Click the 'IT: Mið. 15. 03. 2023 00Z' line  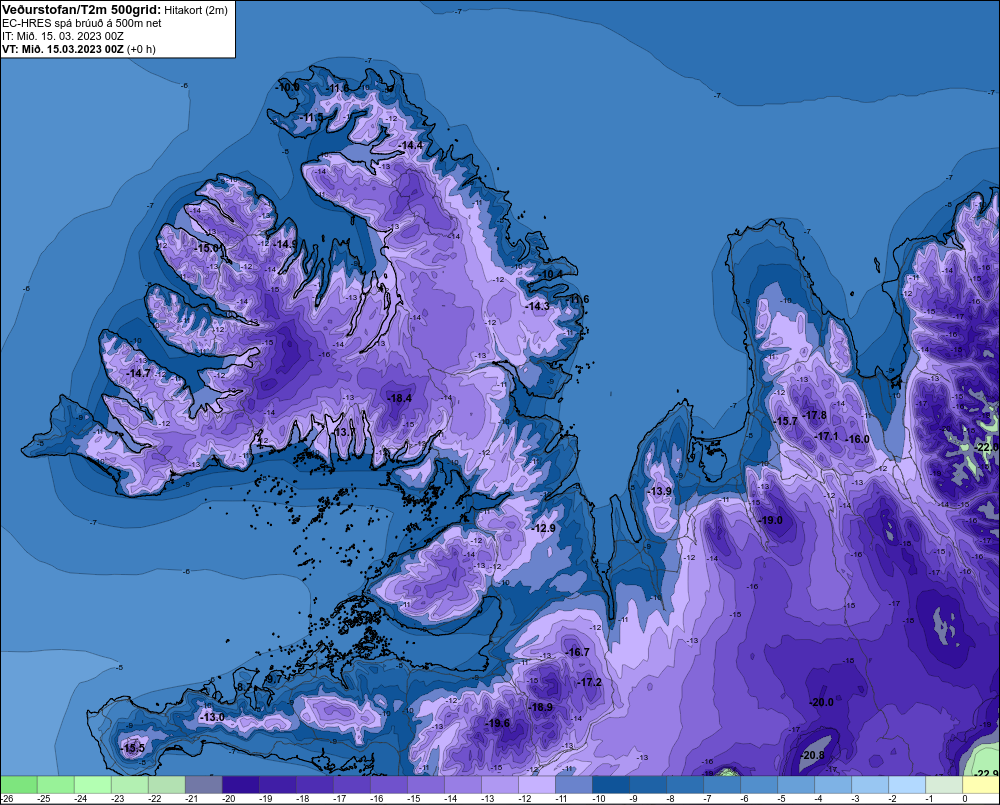coord(62,36)
